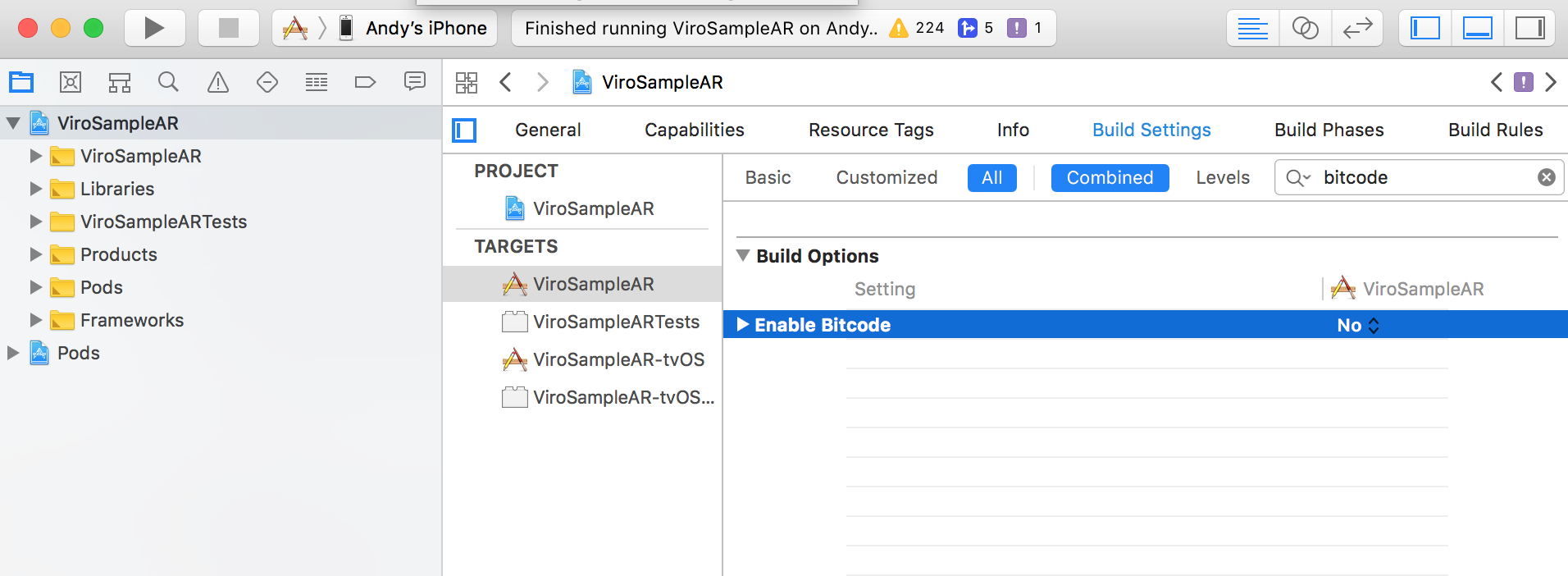Open the Source Control navigator
Screen dimensions: 1568x576
[71, 82]
